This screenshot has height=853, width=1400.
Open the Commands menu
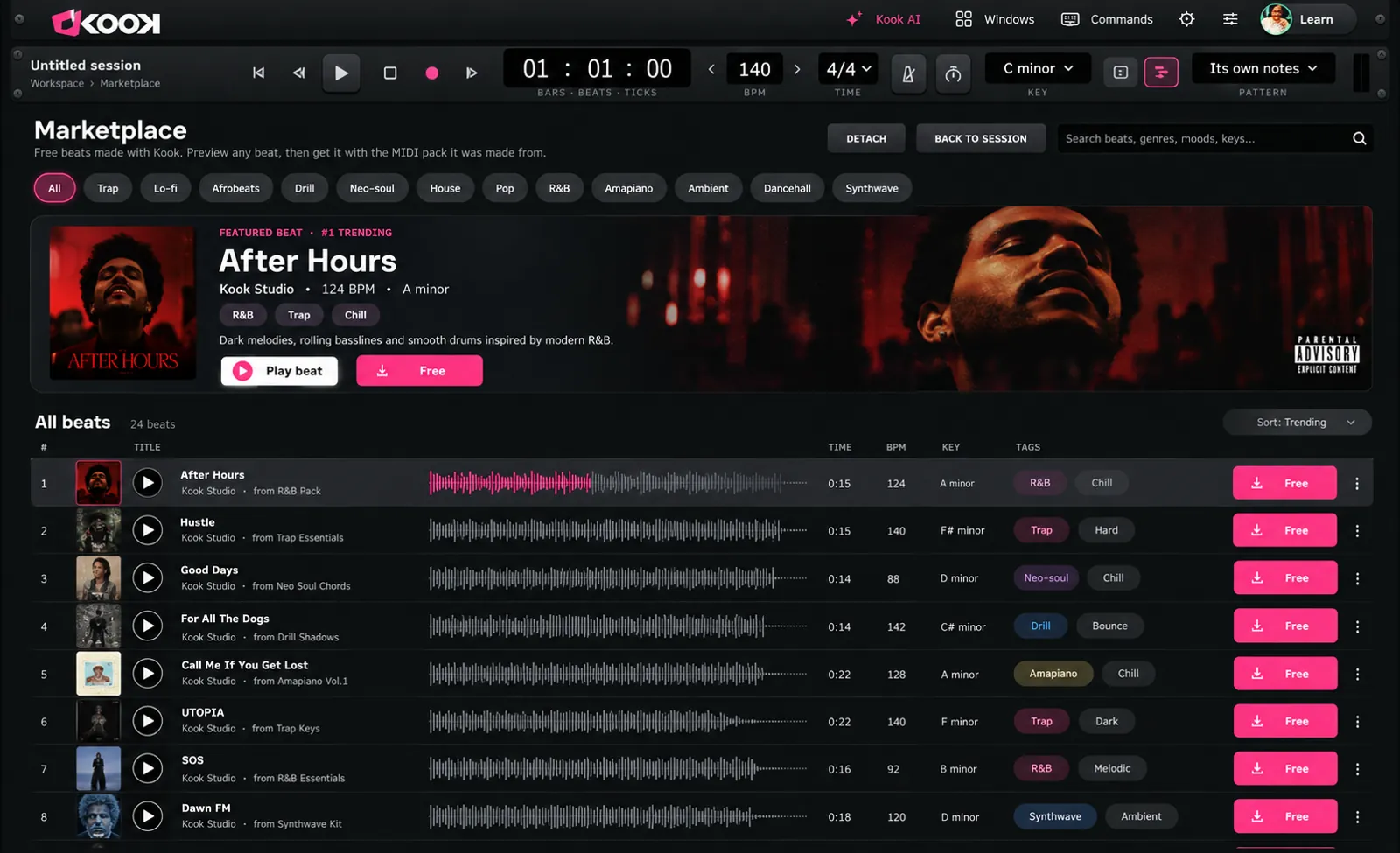click(x=1107, y=19)
